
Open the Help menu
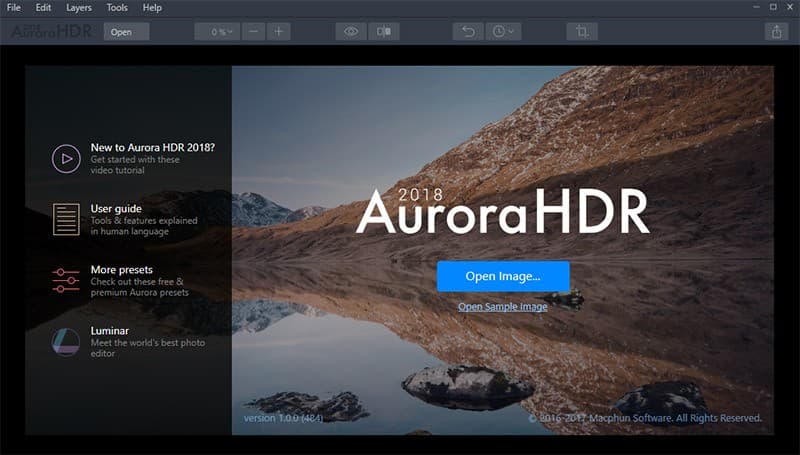152,8
